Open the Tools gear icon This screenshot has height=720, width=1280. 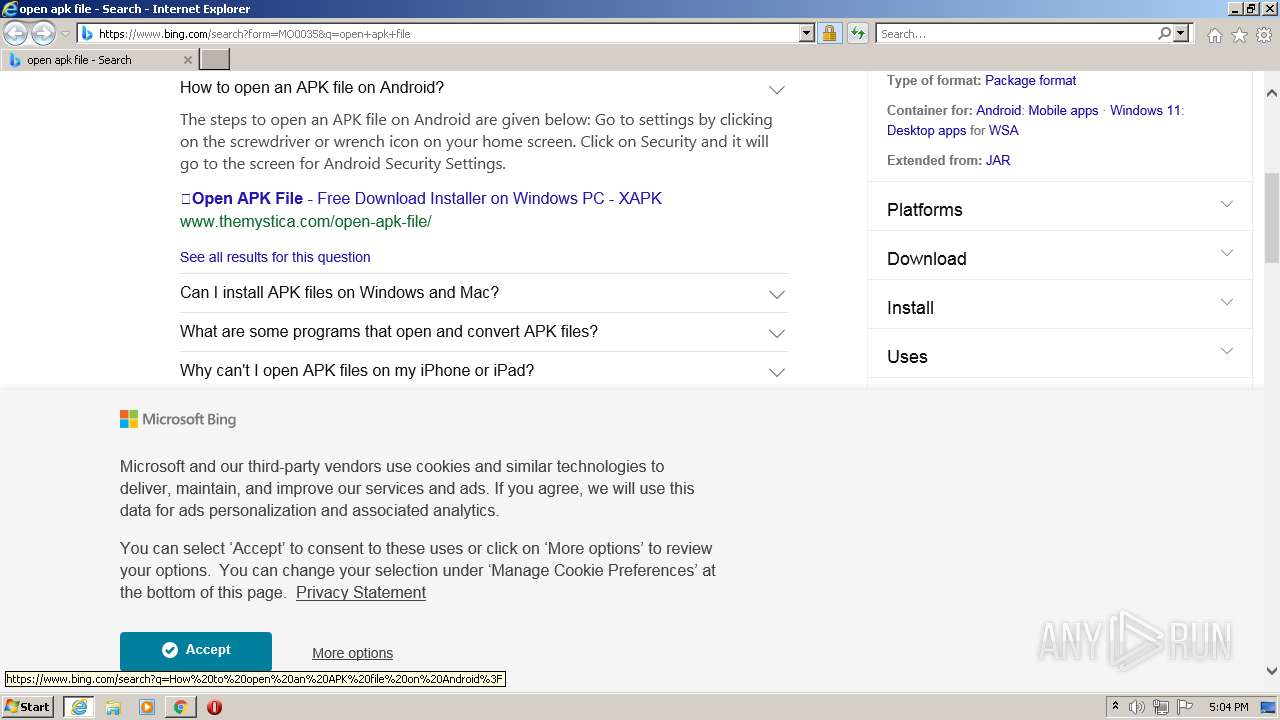point(1264,35)
